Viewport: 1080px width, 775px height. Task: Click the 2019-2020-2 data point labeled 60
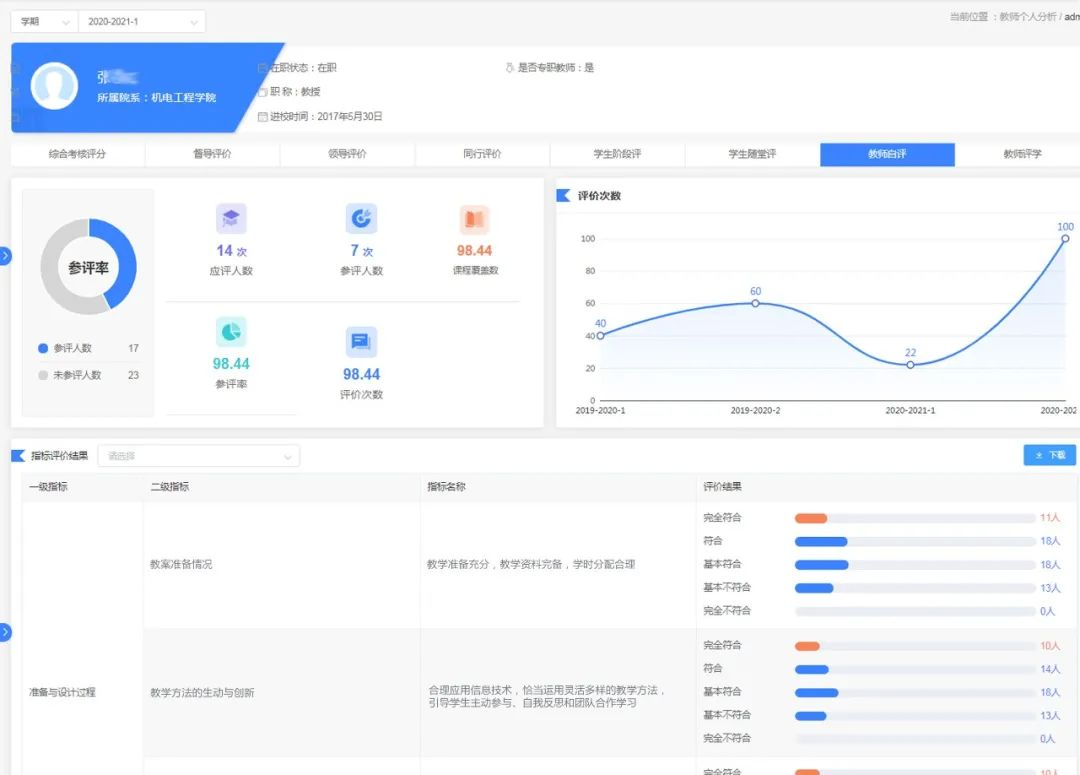click(x=755, y=303)
